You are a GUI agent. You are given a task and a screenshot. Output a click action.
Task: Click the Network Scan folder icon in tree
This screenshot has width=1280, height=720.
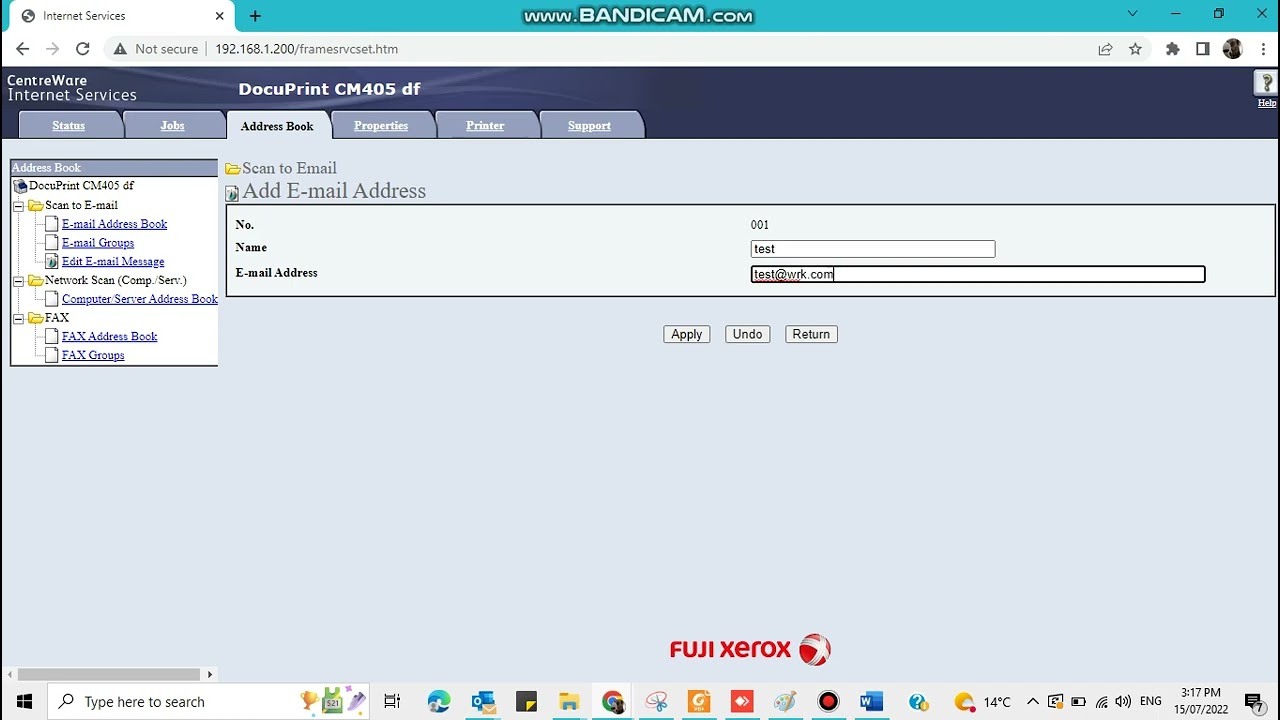coord(36,280)
